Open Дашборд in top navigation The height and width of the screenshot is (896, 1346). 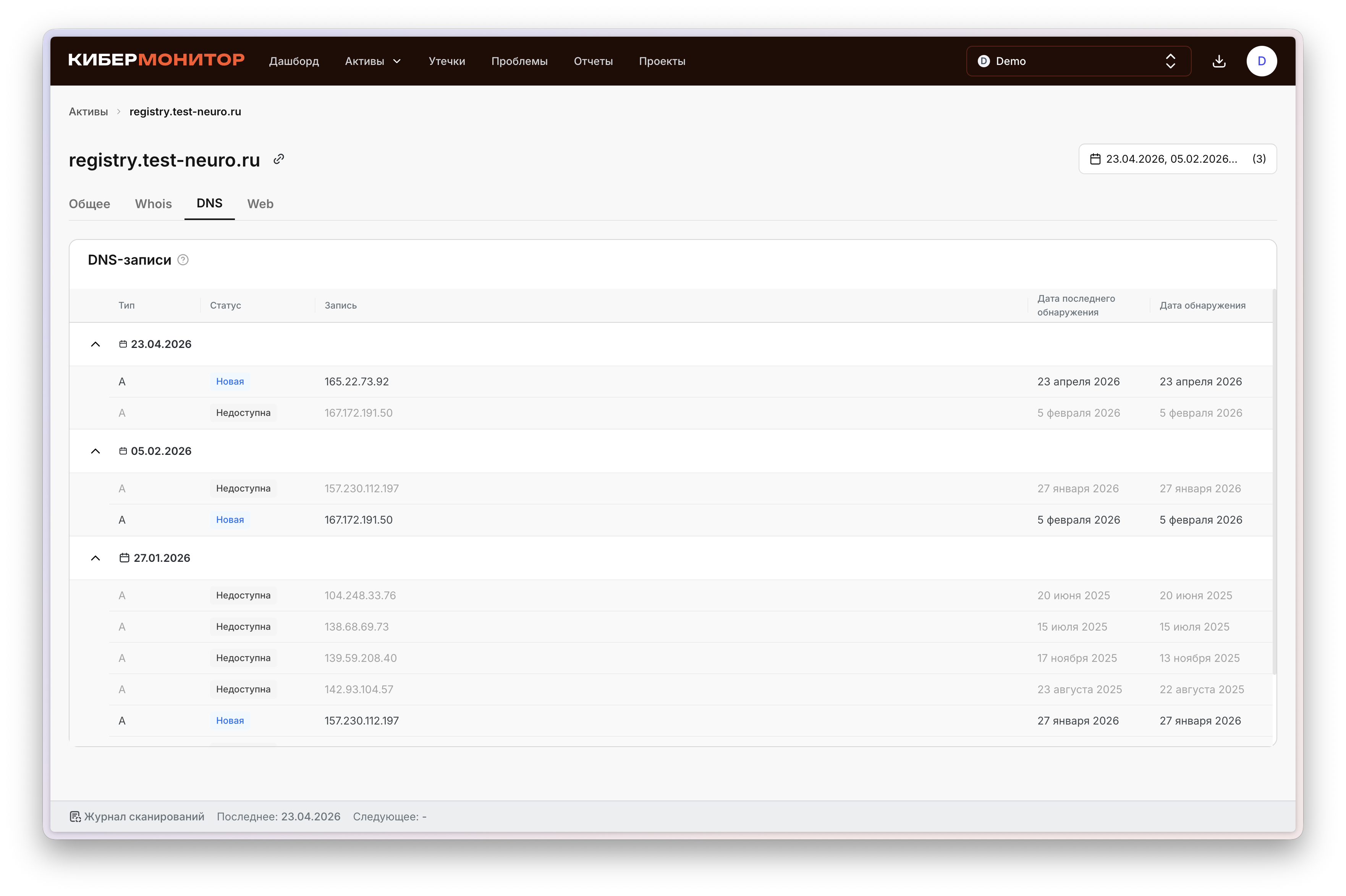[x=294, y=61]
